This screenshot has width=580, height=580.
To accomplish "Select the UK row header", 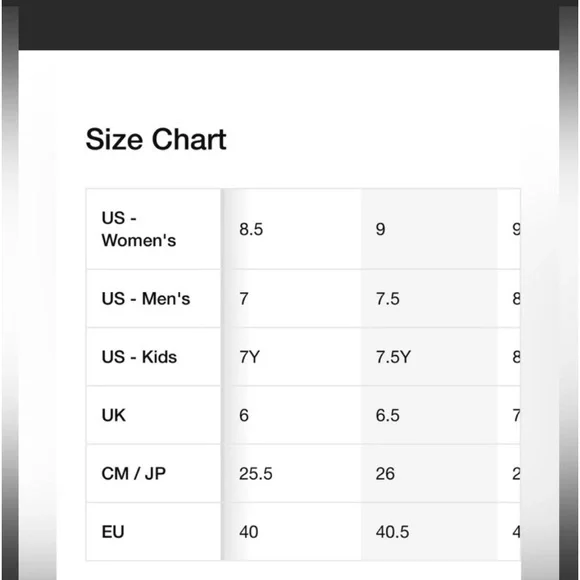I will click(154, 415).
